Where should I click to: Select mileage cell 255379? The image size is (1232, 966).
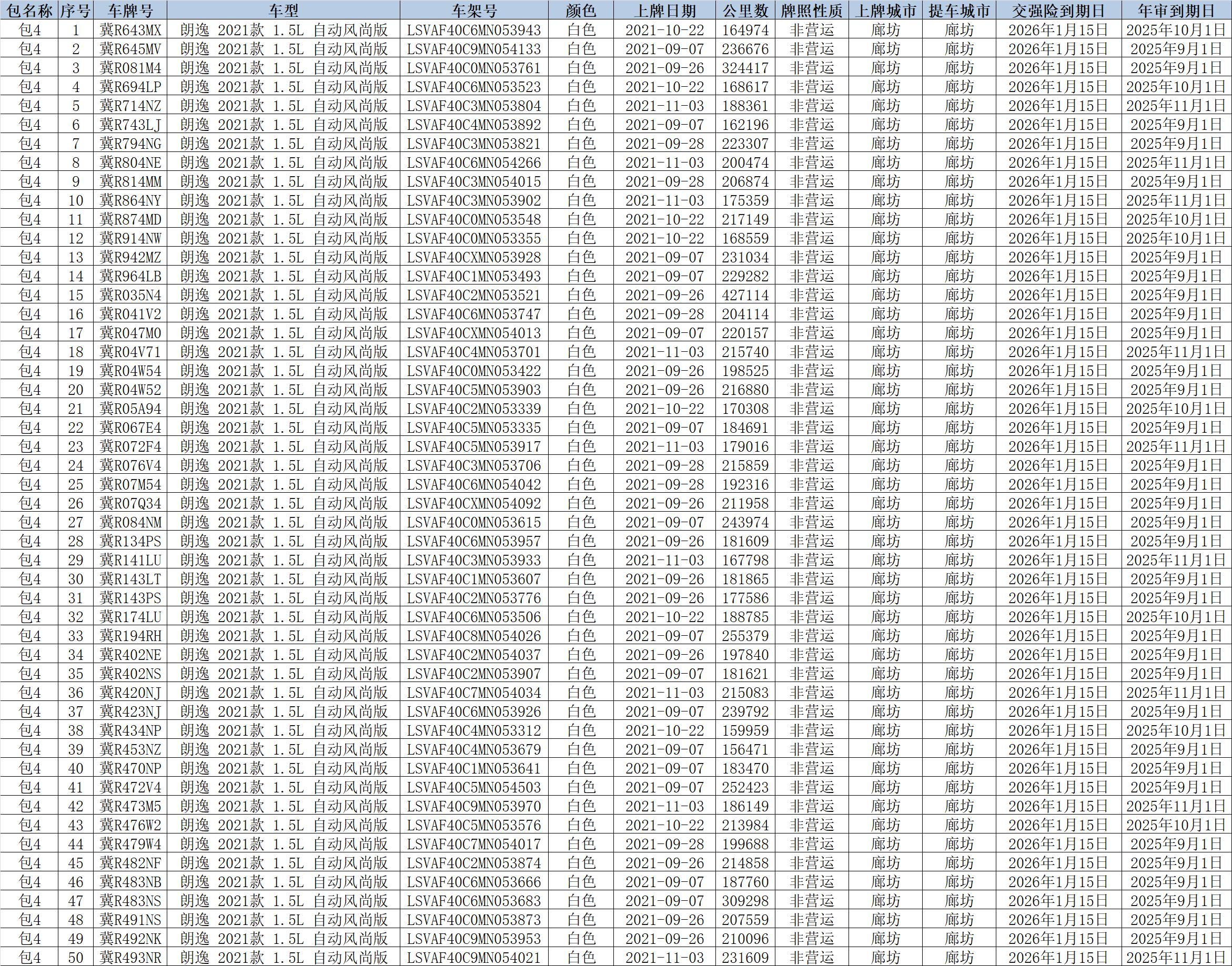pyautogui.click(x=745, y=636)
